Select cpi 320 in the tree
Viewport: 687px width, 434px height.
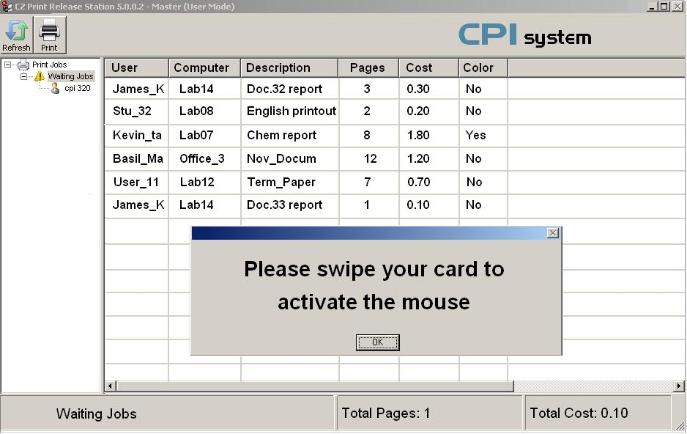pos(77,87)
